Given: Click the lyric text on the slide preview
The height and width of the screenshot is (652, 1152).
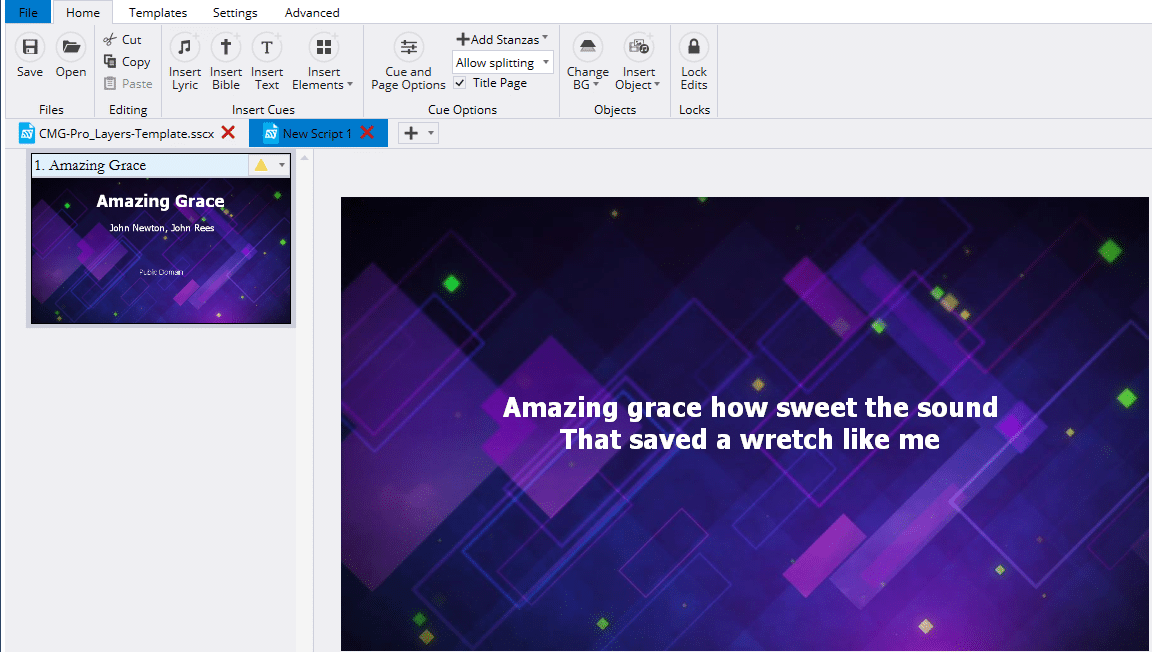Looking at the screenshot, I should point(750,423).
